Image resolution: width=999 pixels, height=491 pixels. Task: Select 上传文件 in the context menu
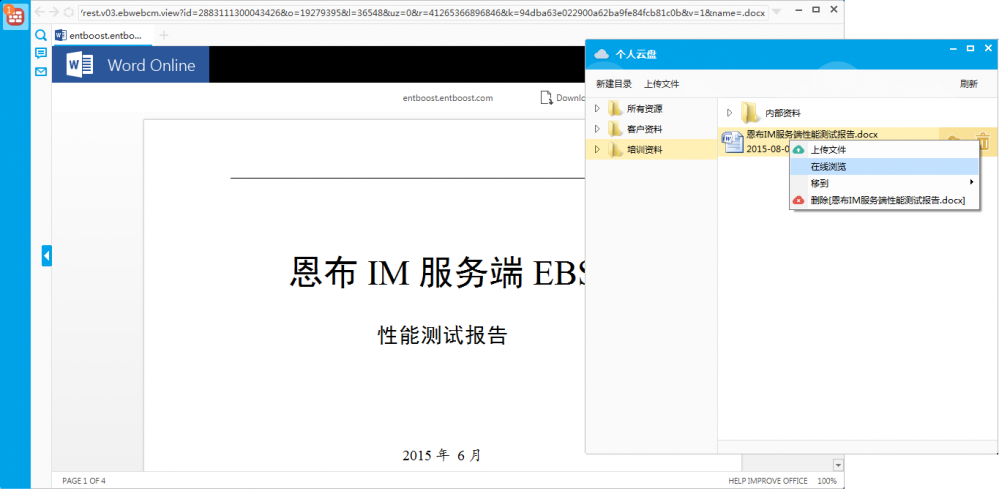(884, 150)
